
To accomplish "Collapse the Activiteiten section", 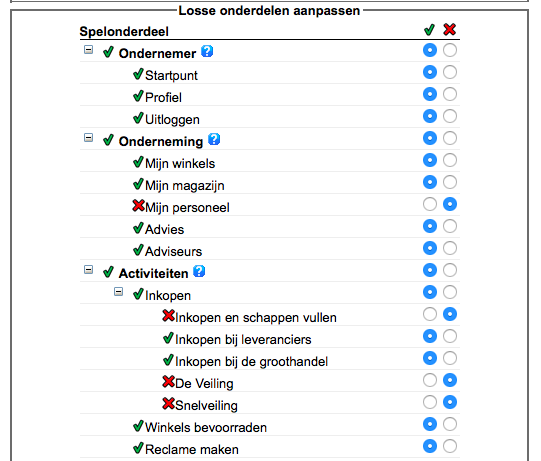I will (88, 270).
